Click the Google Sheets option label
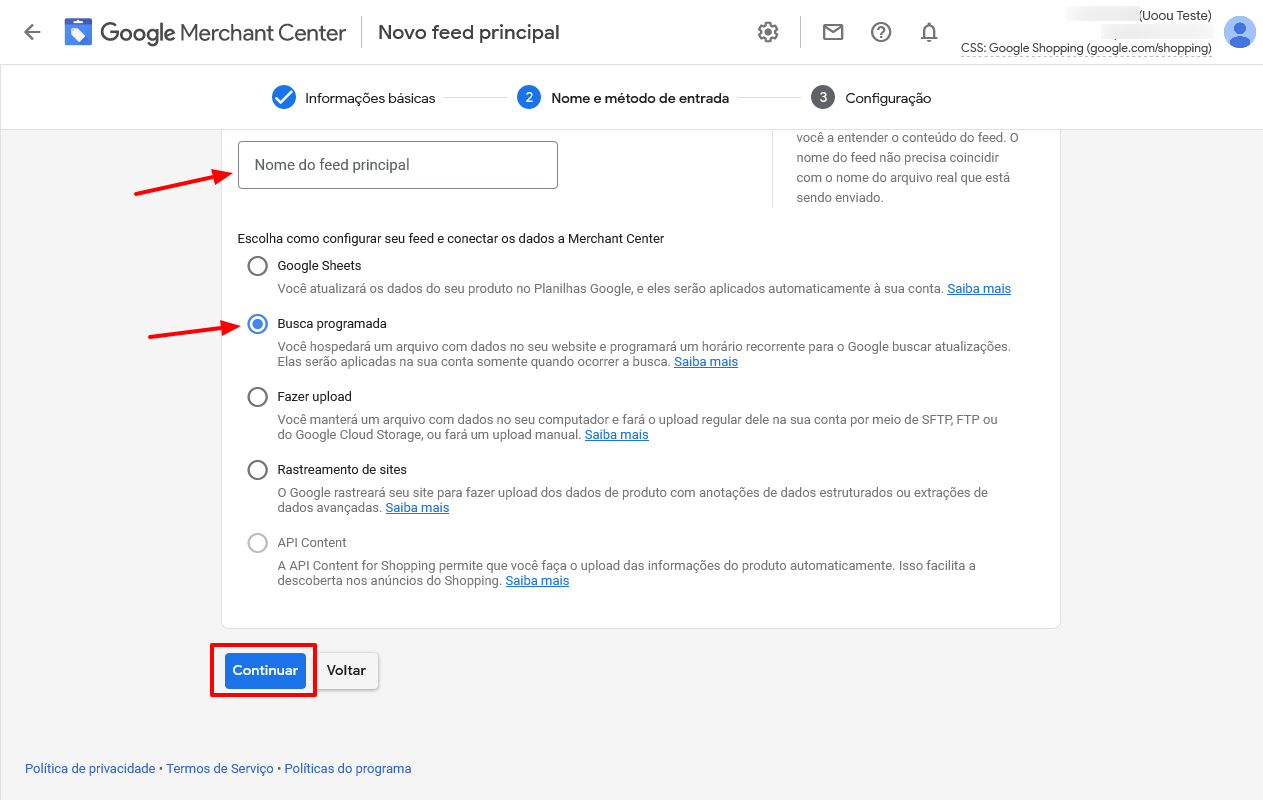This screenshot has width=1263, height=800. tap(319, 266)
